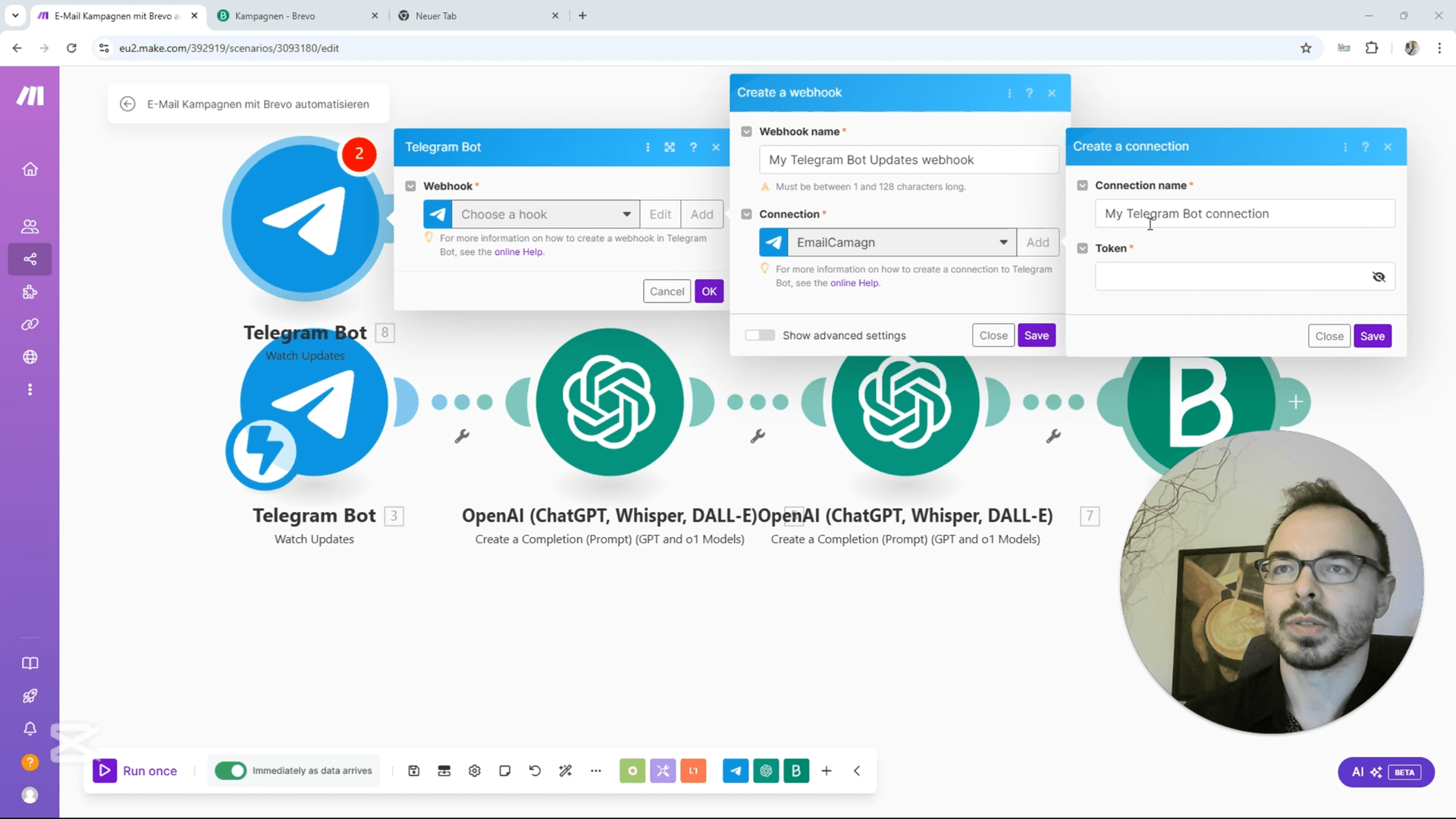1456x819 pixels.
Task: Open the Team icon in sidebar
Action: pyautogui.click(x=30, y=226)
